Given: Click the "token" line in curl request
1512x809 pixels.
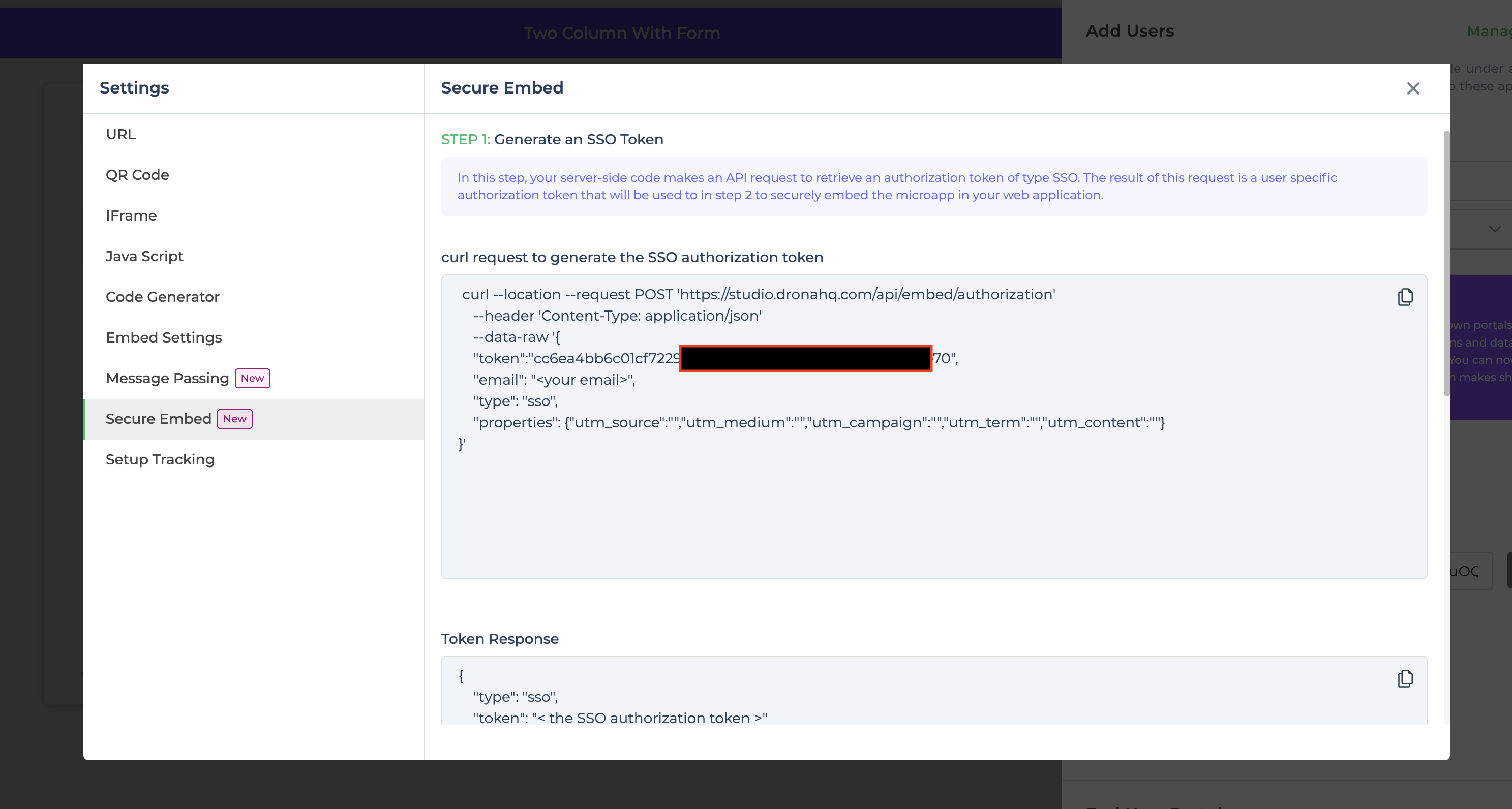Looking at the screenshot, I should tap(715, 358).
